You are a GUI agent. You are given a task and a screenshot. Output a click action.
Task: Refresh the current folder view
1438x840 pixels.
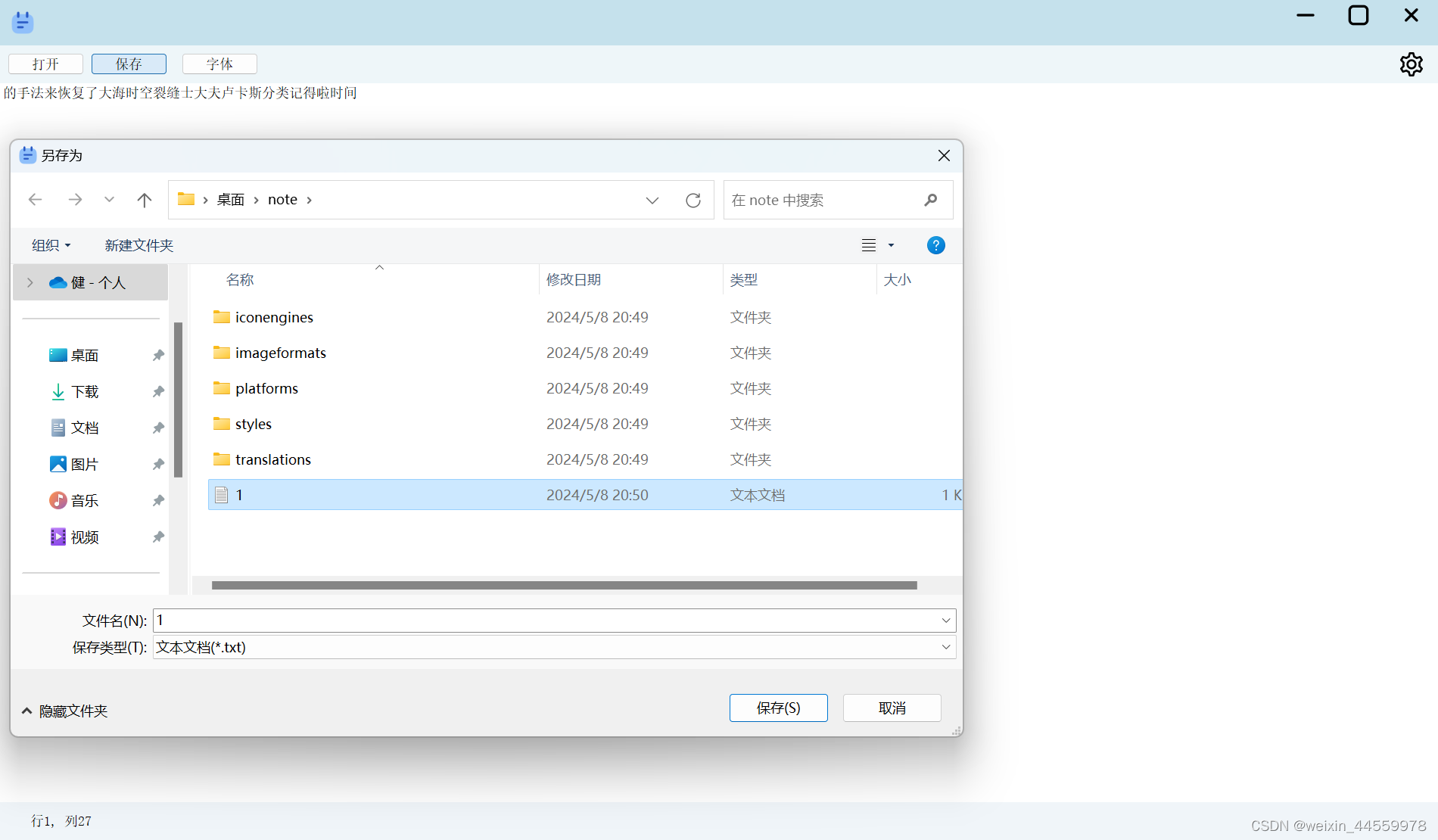(693, 200)
